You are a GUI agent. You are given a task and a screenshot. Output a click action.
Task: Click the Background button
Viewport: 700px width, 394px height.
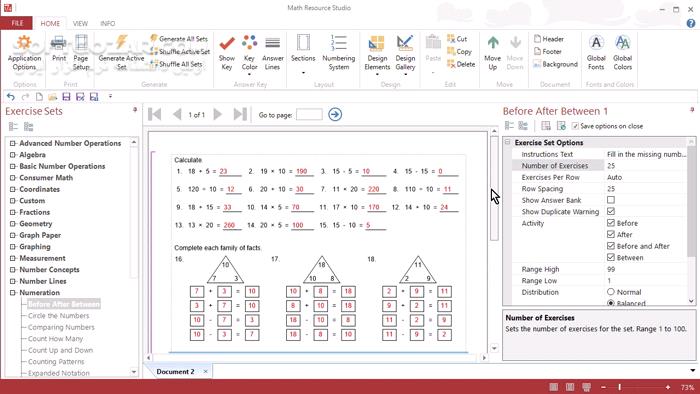click(x=555, y=64)
